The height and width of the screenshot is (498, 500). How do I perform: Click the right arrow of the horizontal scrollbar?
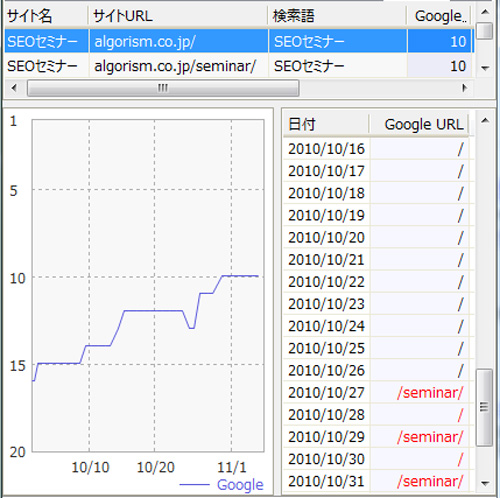(x=464, y=88)
